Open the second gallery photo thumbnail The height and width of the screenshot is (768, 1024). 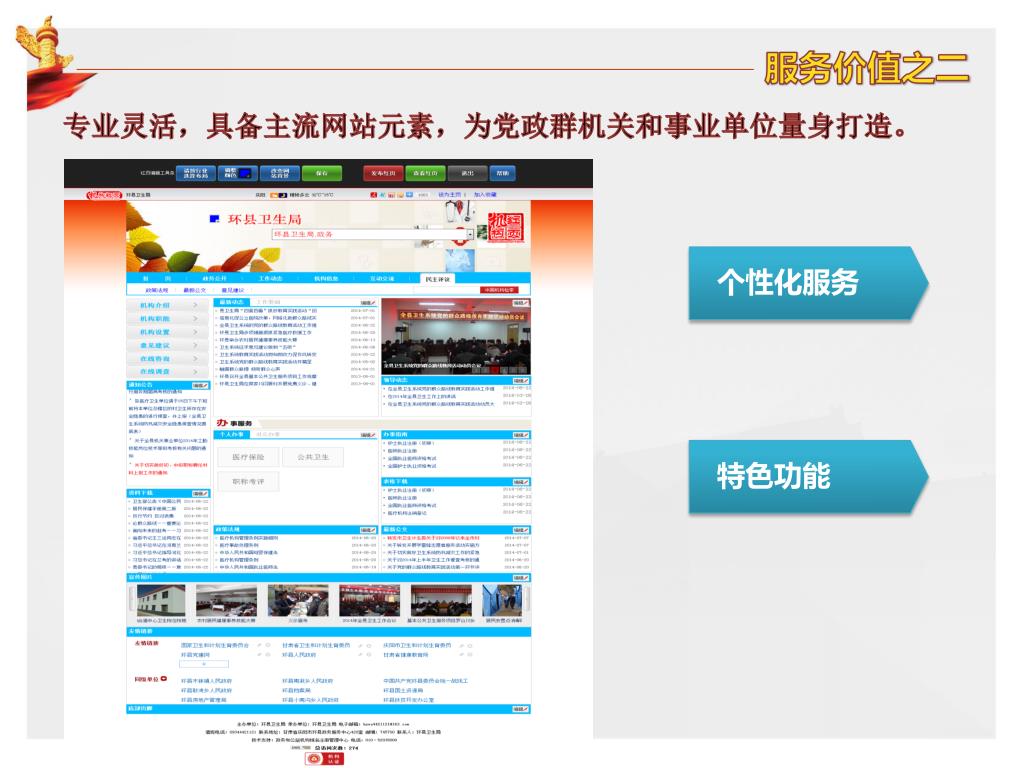pyautogui.click(x=226, y=600)
